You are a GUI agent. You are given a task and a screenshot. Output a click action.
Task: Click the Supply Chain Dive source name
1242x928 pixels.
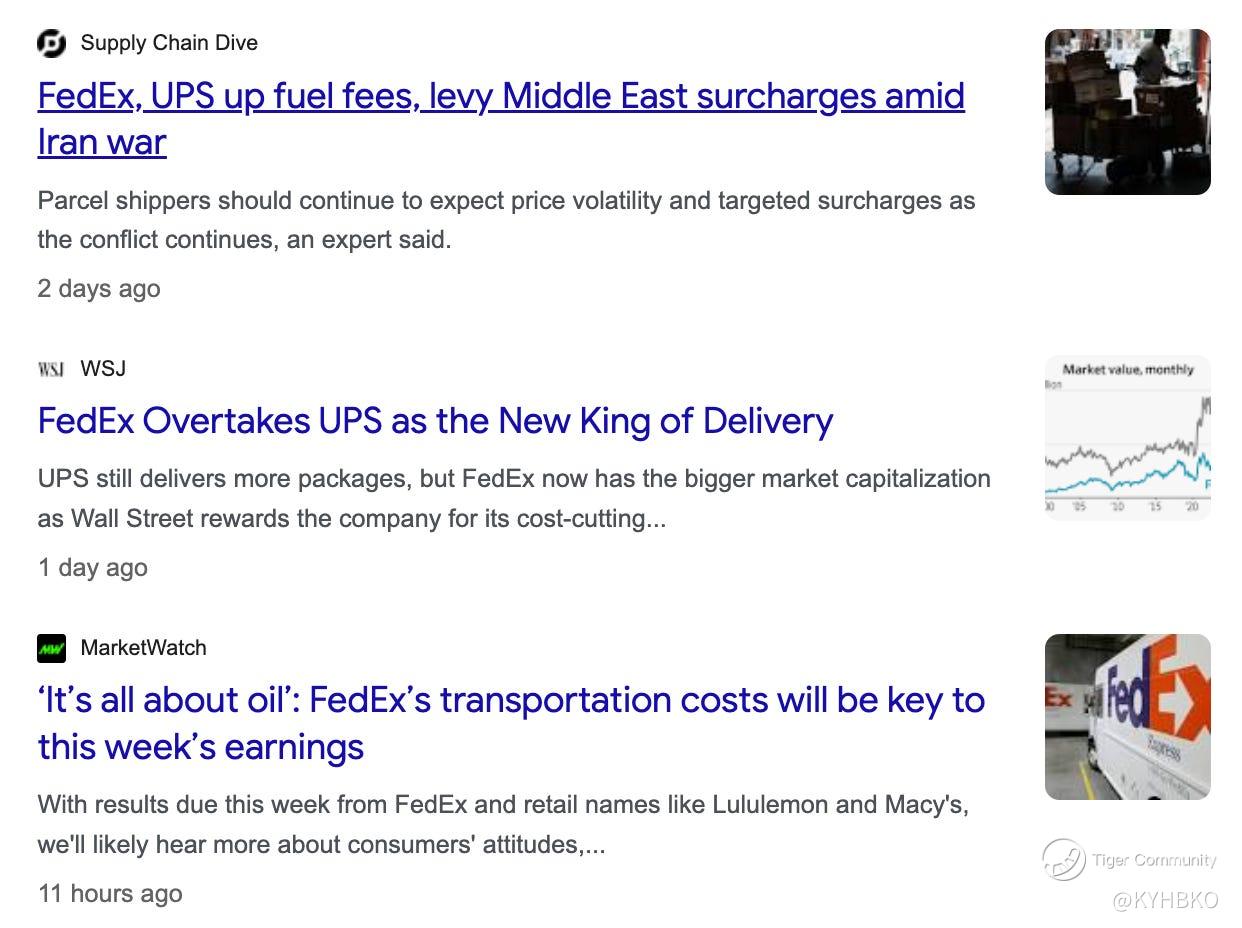(x=169, y=43)
